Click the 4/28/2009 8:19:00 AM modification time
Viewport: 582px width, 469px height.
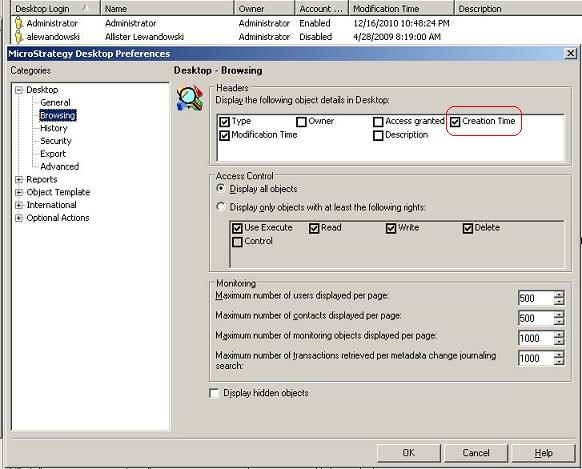(x=397, y=37)
